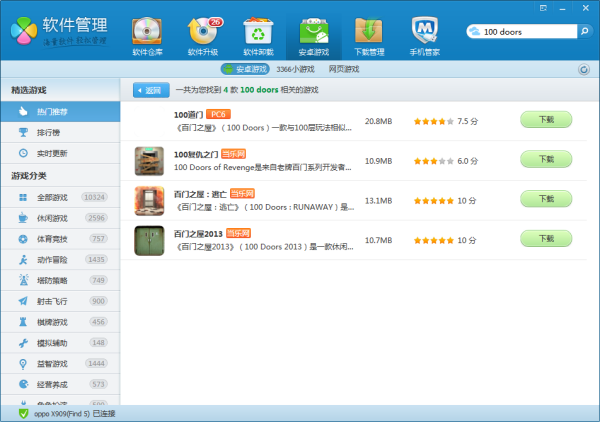The height and width of the screenshot is (422, 600).
Task: Click the 20.8MB size text
Action: click(x=378, y=121)
